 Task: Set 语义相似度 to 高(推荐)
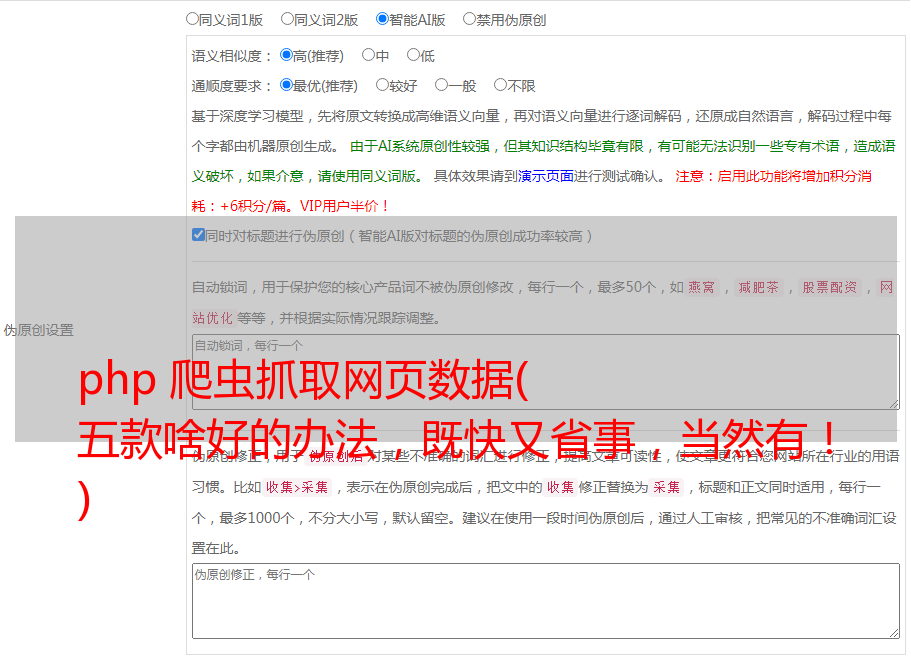tap(286, 55)
